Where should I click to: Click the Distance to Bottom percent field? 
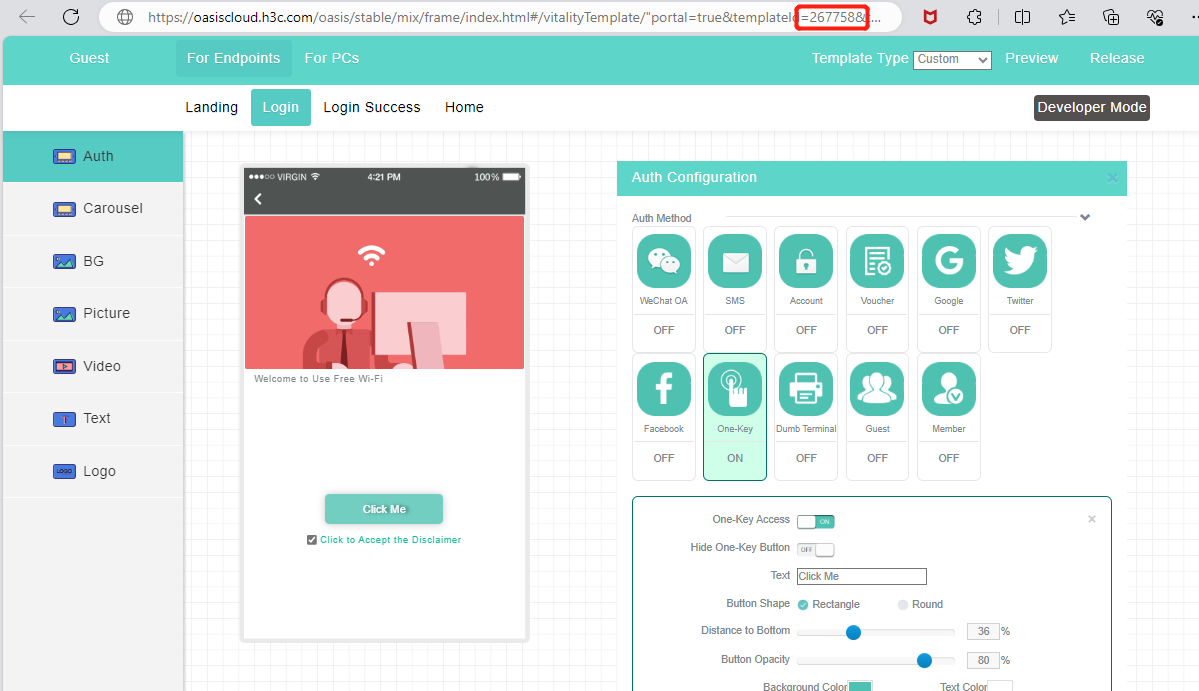(x=983, y=631)
